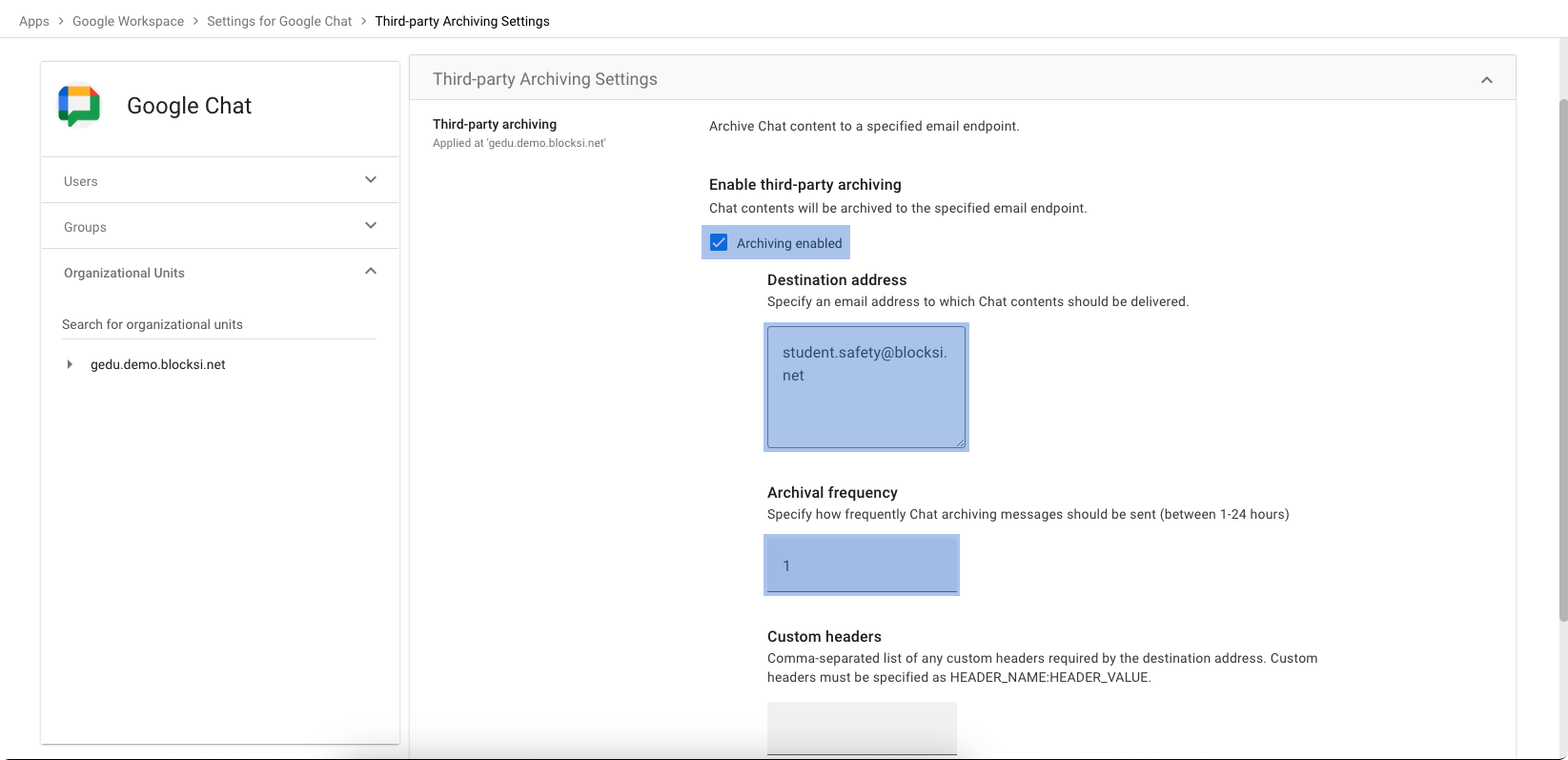Click the "Chat contents will be archived" description text
Image resolution: width=1568 pixels, height=760 pixels.
[x=898, y=208]
